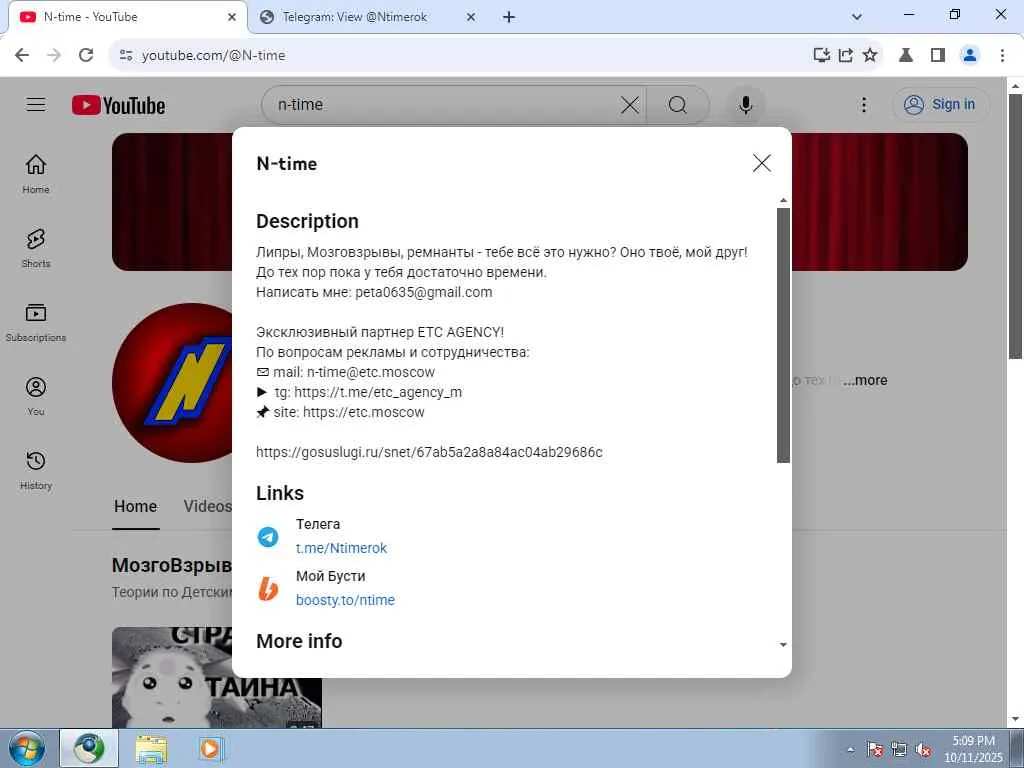Open the ТАЙНА video thumbnail
1024x768 pixels.
pyautogui.click(x=217, y=677)
